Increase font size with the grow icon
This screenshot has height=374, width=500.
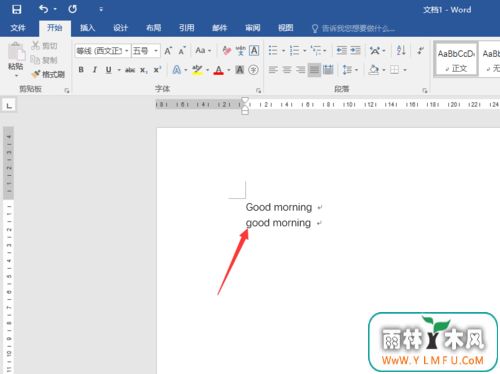click(168, 51)
